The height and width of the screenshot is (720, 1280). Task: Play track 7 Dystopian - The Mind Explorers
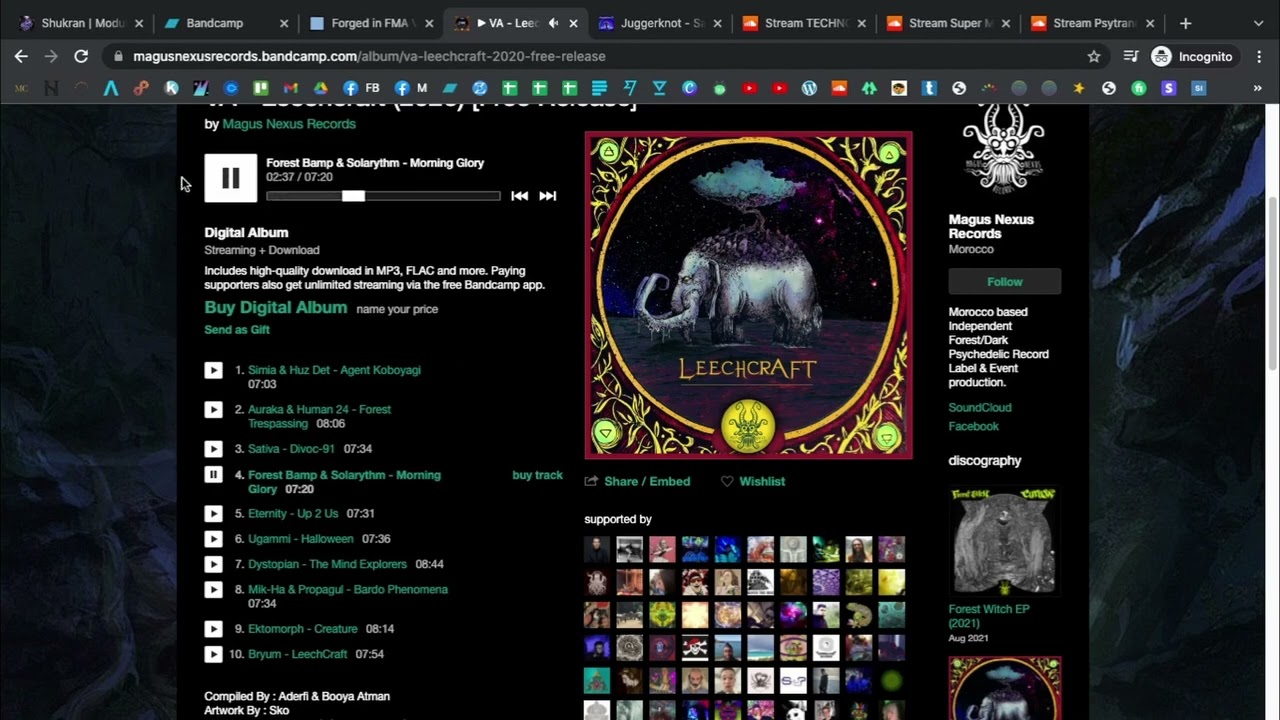click(x=213, y=564)
